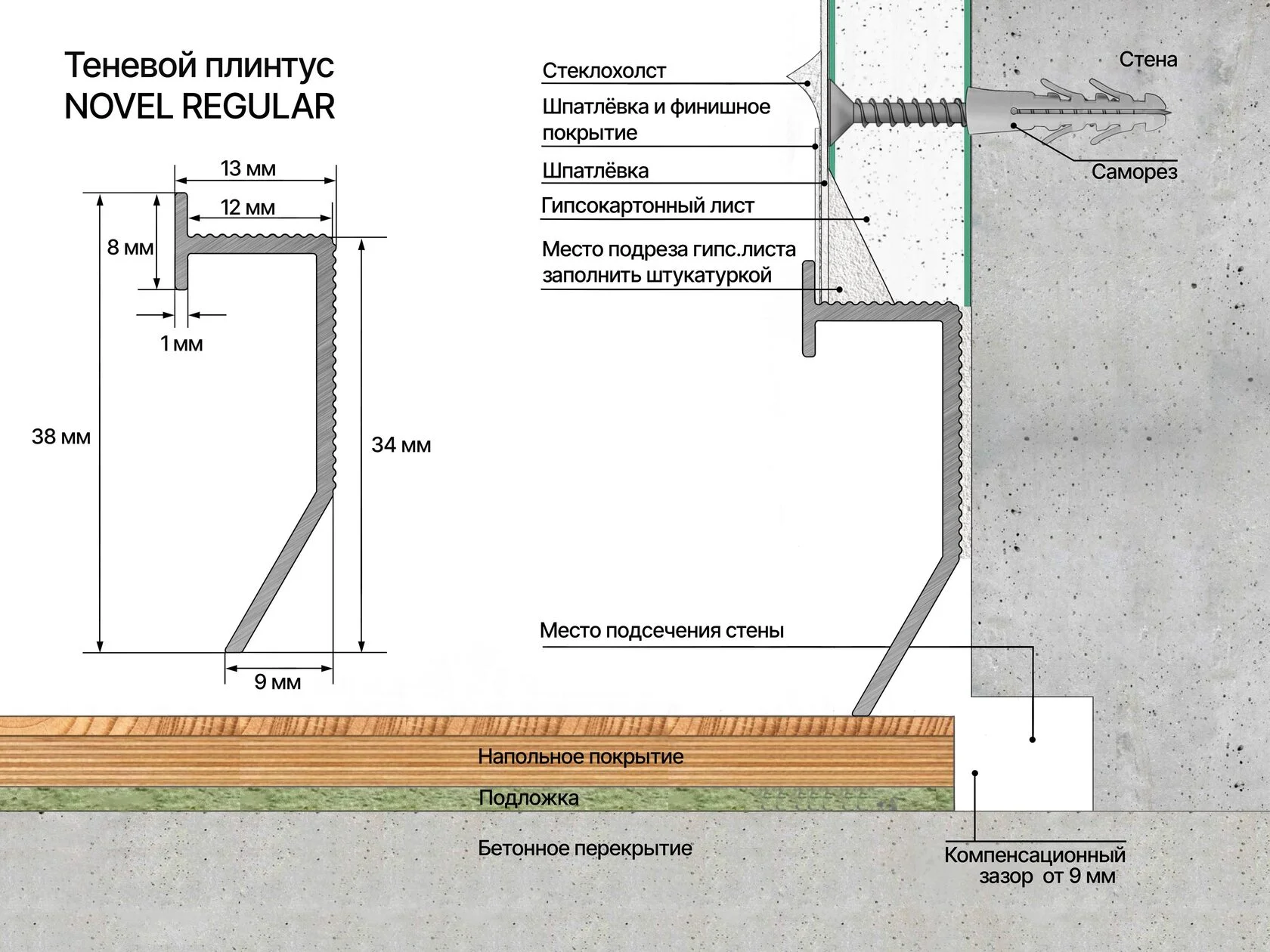This screenshot has height=952, width=1270.
Task: Click the '12 мм' dimension label
Action: pyautogui.click(x=248, y=207)
